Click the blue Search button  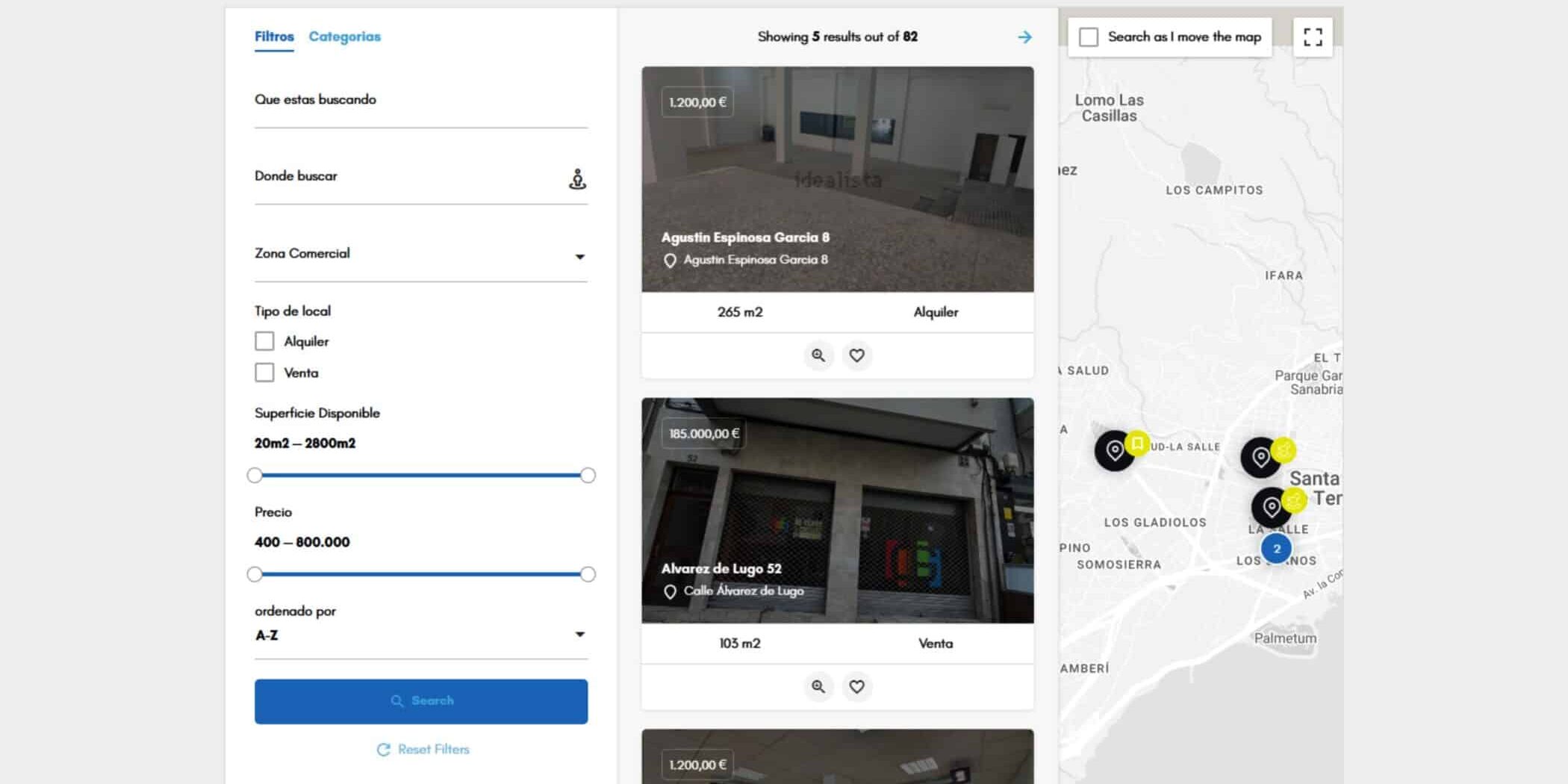click(421, 701)
